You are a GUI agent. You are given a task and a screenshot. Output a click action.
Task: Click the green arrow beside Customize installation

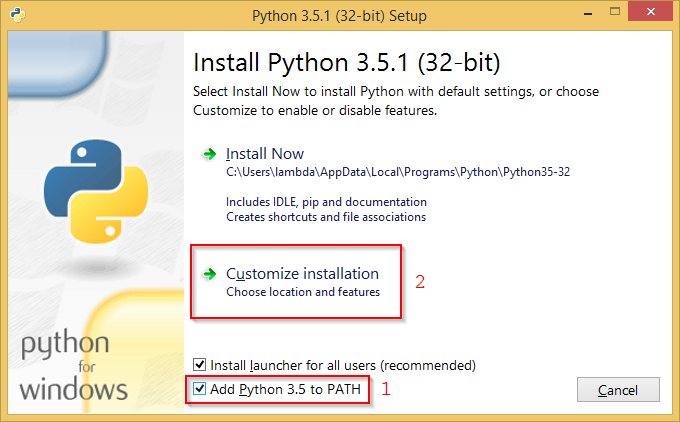[x=209, y=274]
